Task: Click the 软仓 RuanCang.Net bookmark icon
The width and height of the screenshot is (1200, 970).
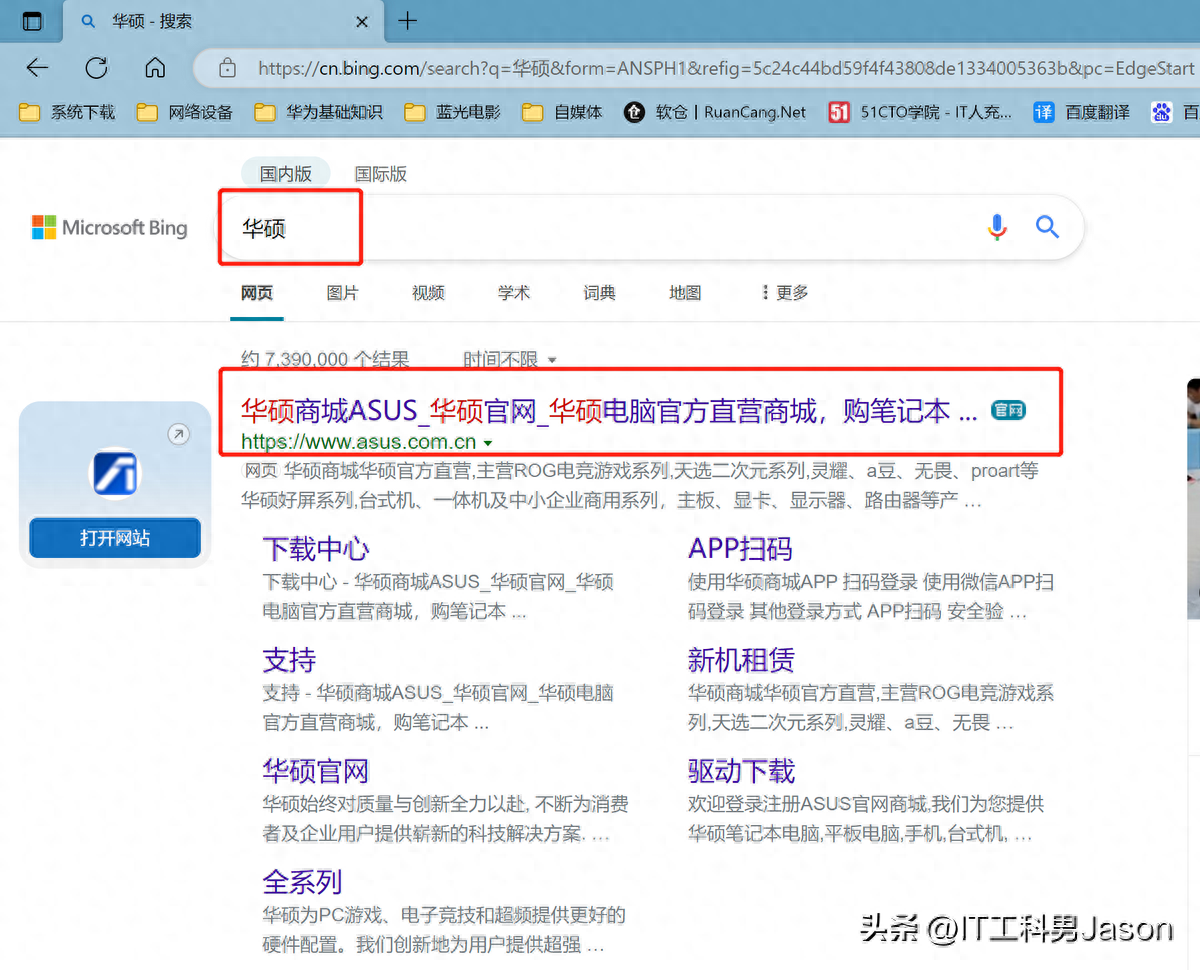Action: (x=634, y=112)
